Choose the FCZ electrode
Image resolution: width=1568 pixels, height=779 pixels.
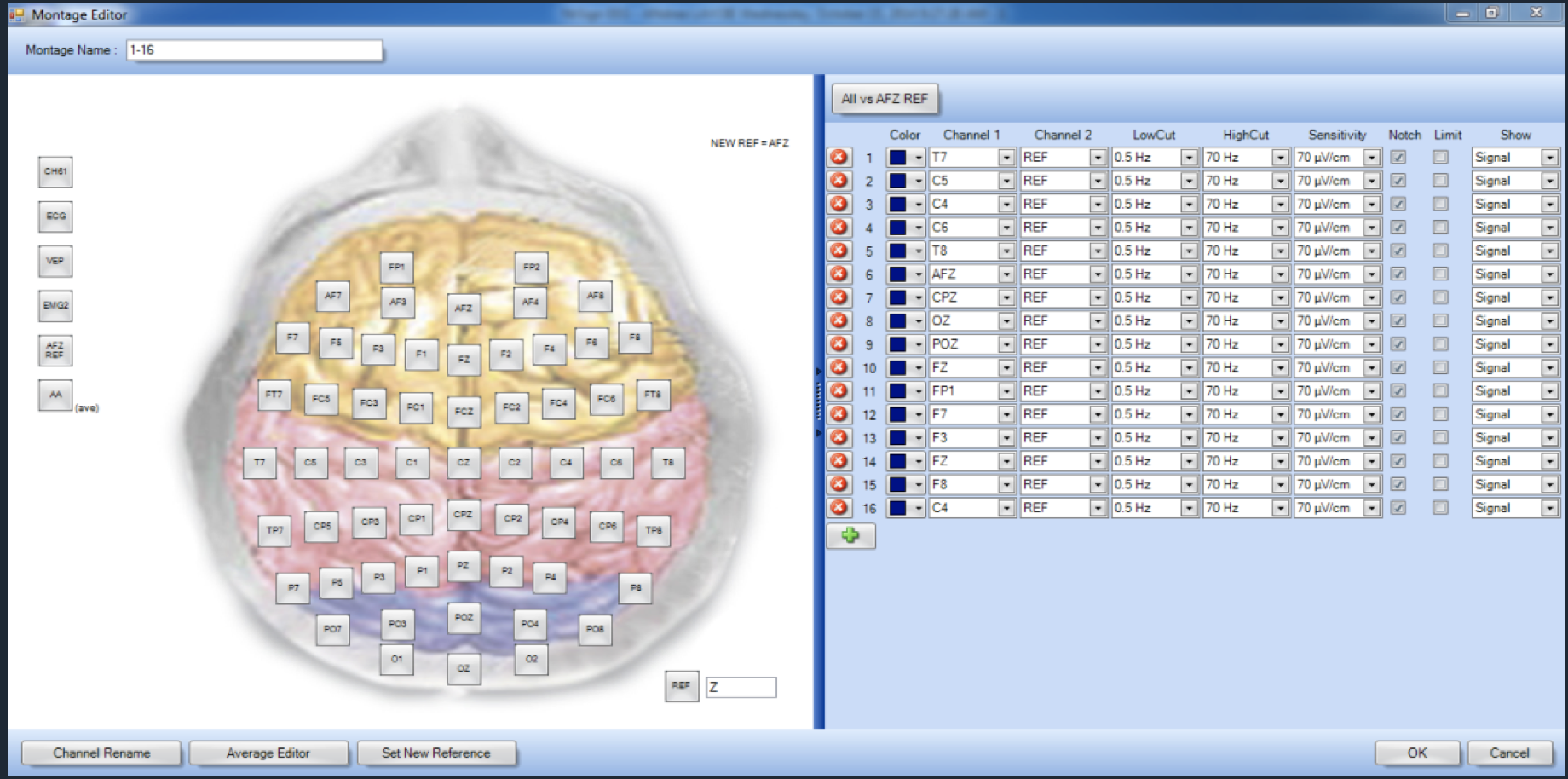pos(464,411)
